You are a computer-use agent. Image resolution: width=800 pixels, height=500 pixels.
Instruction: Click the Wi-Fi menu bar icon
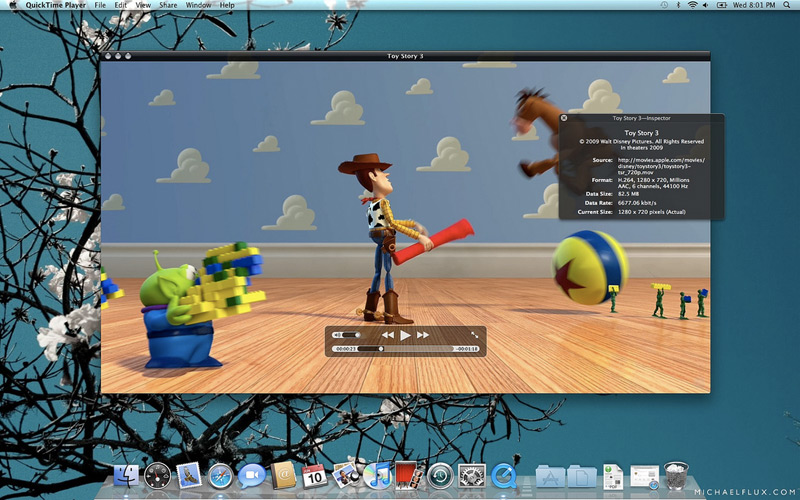point(692,5)
